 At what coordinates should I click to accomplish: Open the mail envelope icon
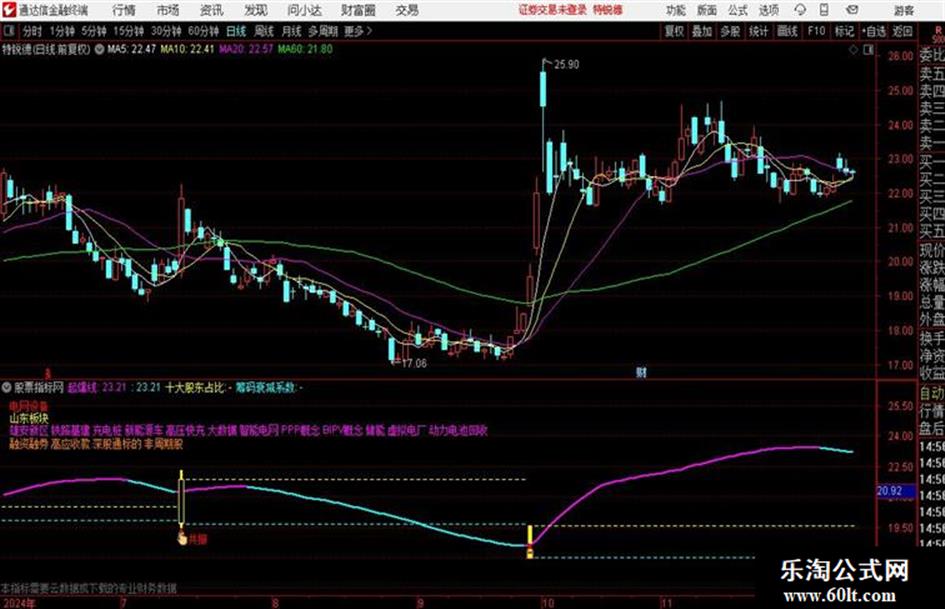852,10
